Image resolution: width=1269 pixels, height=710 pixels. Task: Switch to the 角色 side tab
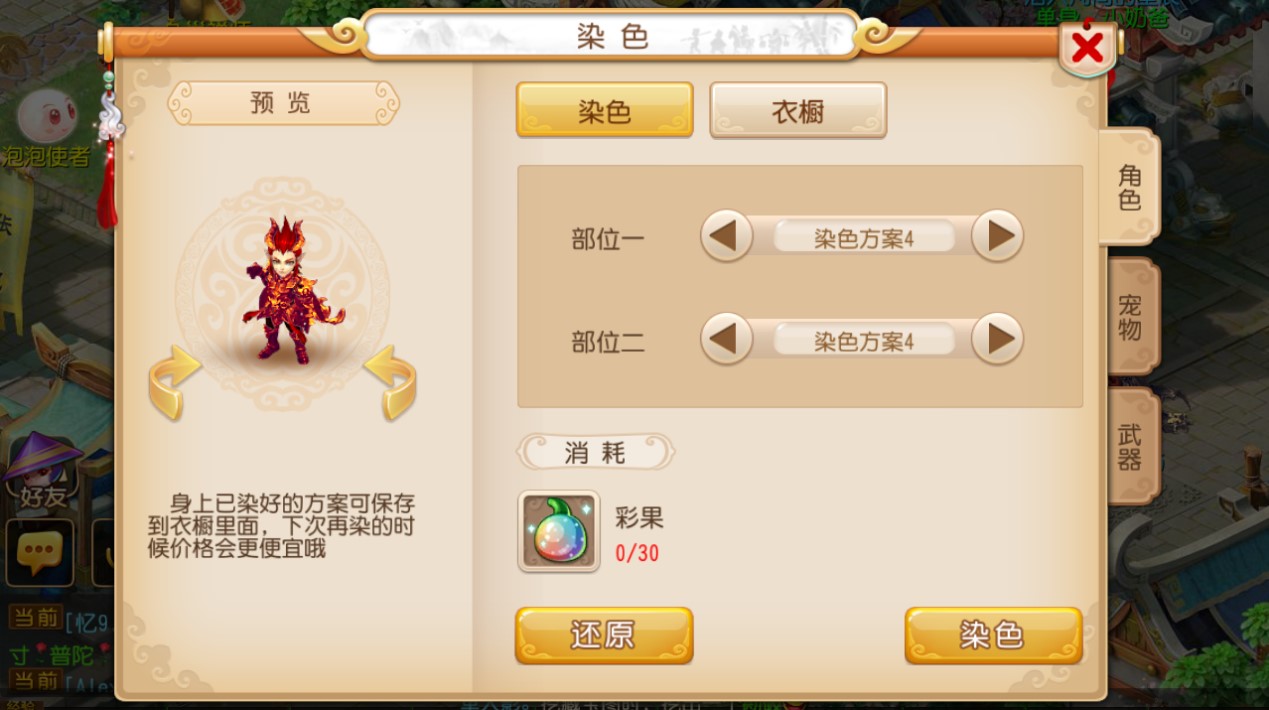1130,187
